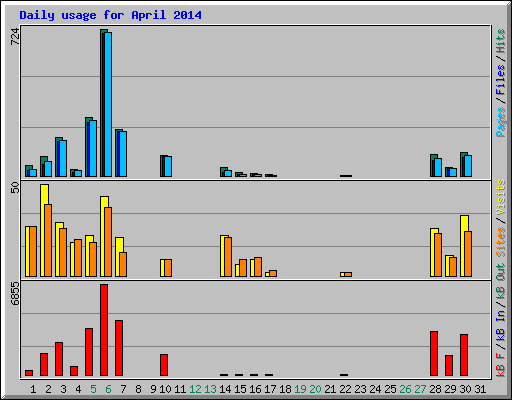
Task: Click the green "Hits" legend label
Action: pos(501,41)
